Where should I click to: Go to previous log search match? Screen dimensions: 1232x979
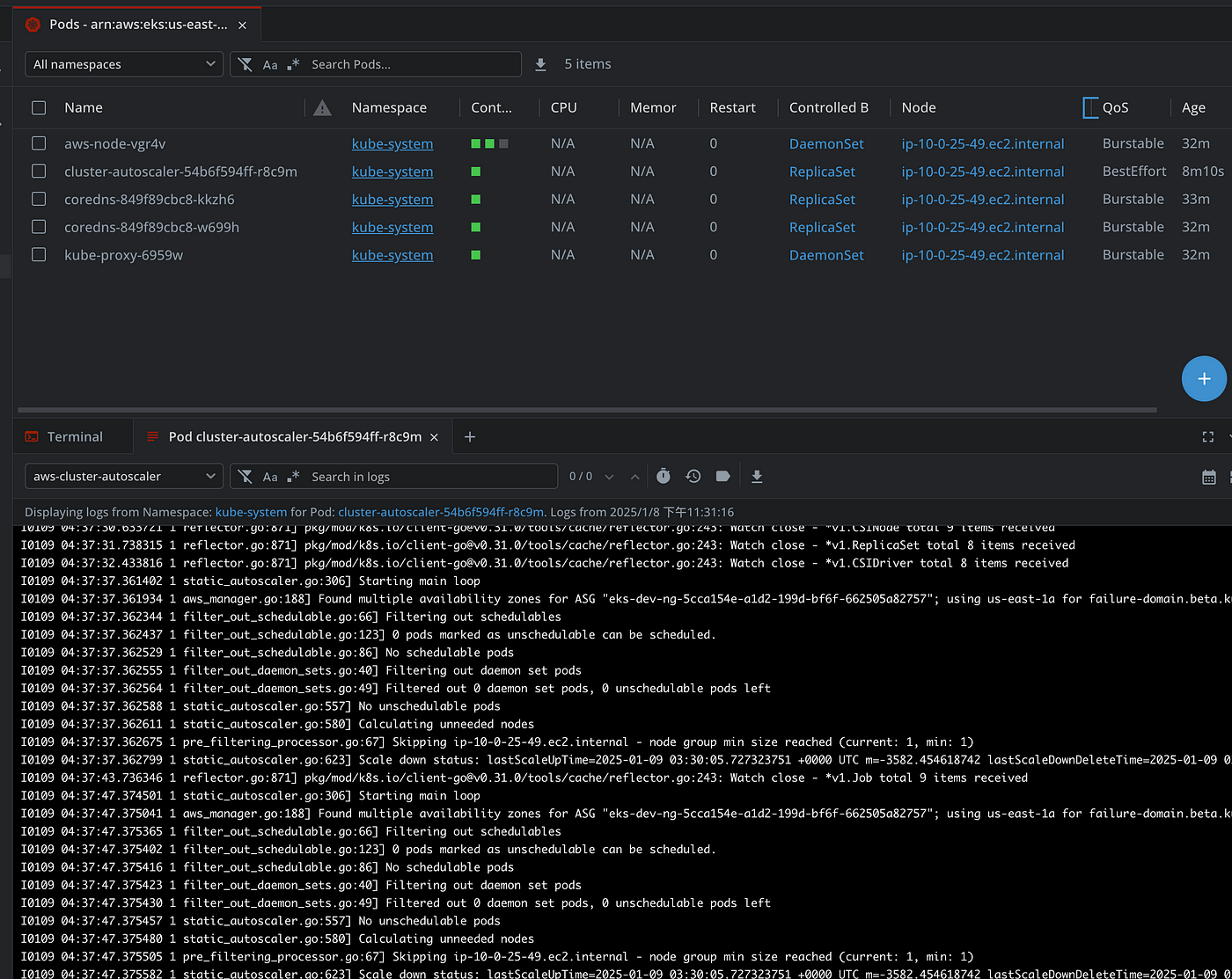pos(634,477)
